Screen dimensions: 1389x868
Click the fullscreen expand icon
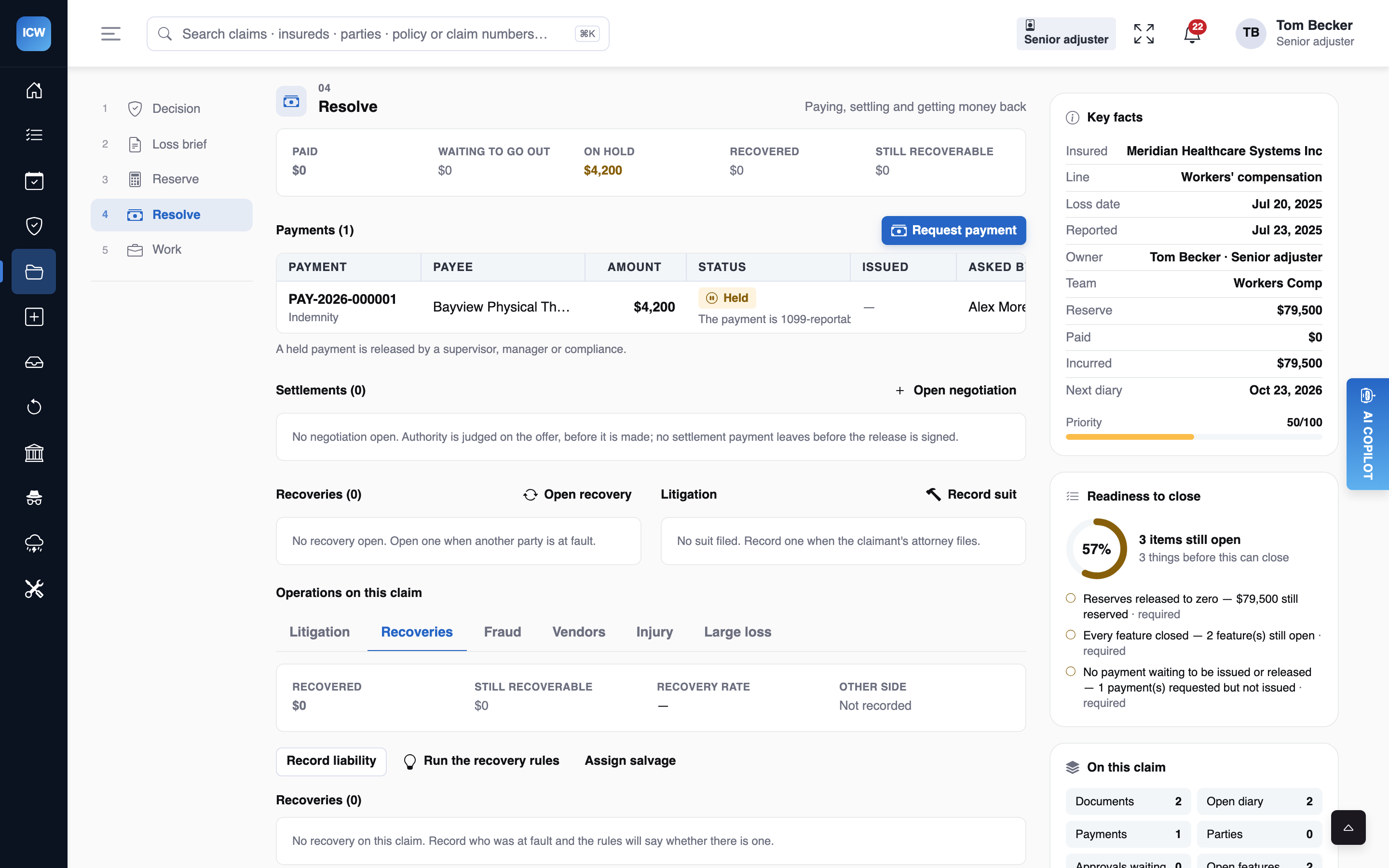tap(1144, 34)
